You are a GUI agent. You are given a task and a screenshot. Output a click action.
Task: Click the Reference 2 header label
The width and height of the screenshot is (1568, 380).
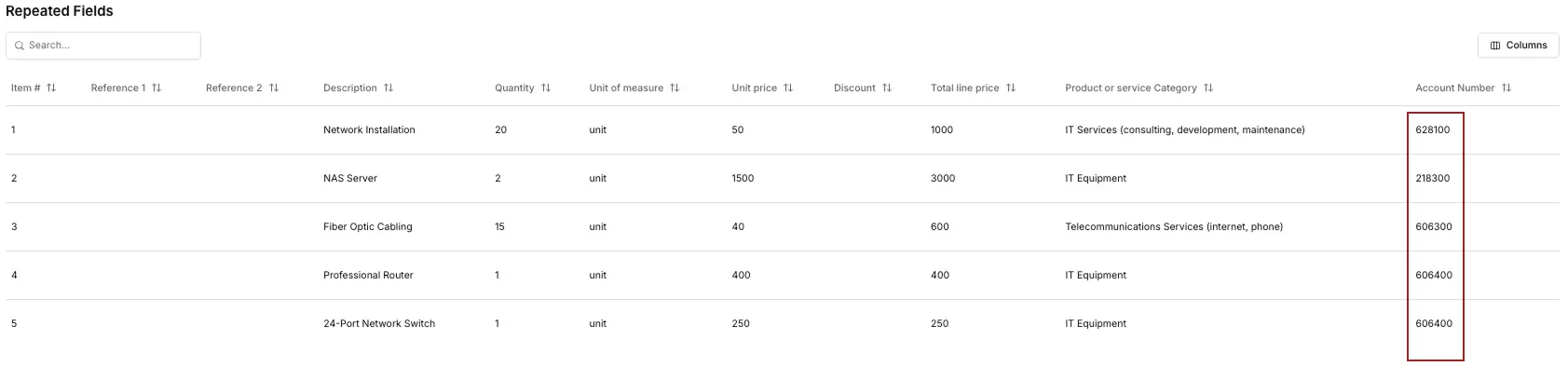(x=234, y=88)
